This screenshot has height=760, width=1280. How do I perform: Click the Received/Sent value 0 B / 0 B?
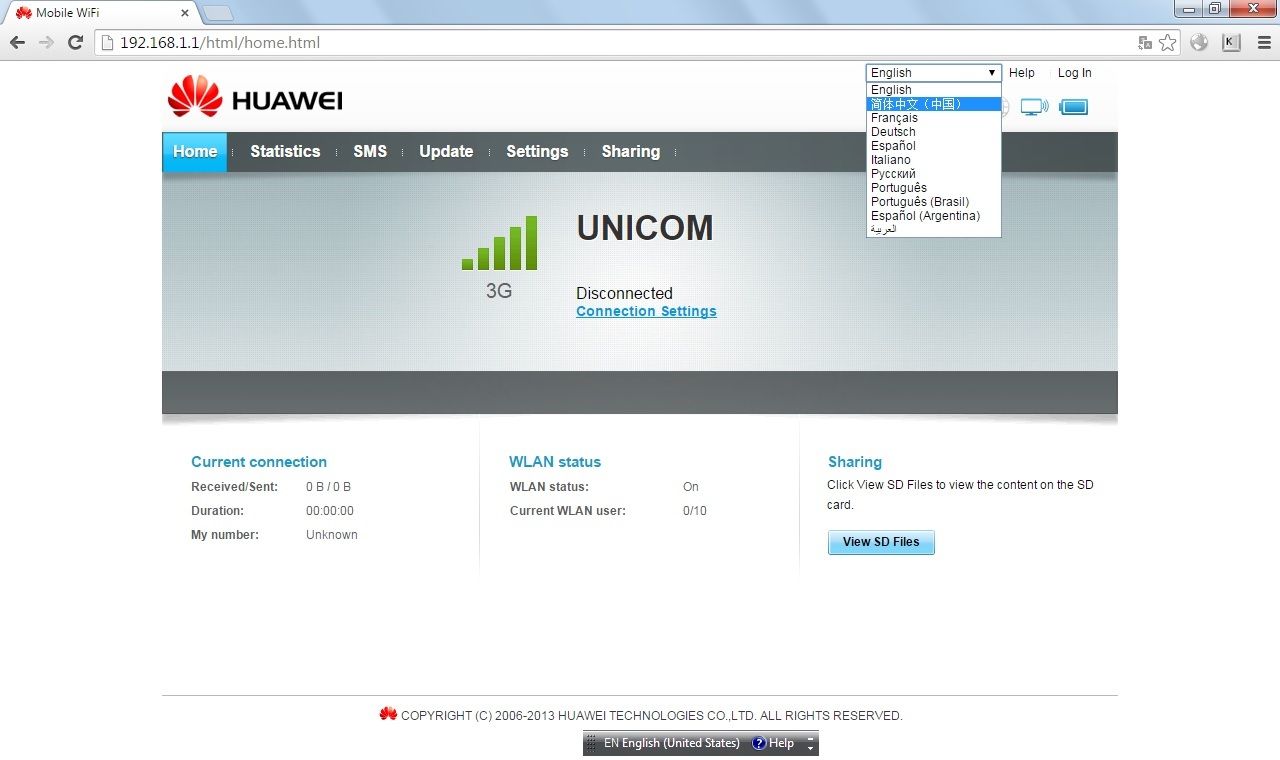pyautogui.click(x=329, y=487)
